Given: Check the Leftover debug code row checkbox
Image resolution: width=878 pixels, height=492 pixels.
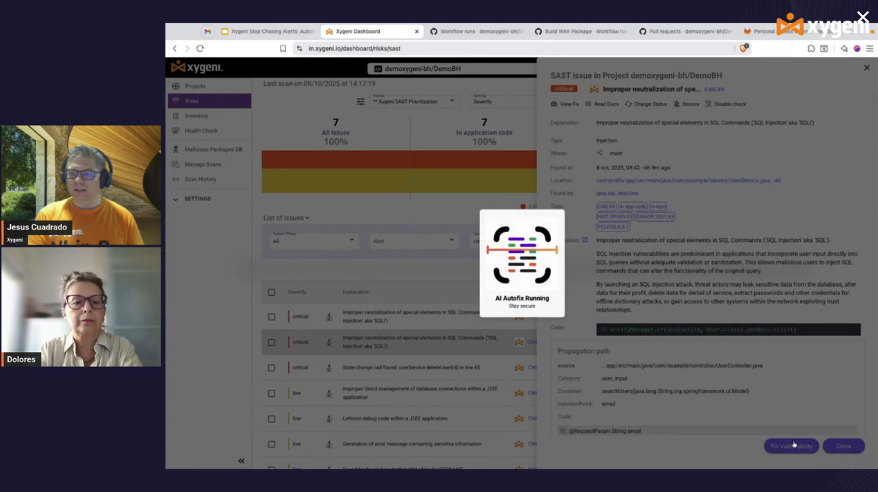Looking at the screenshot, I should 272,419.
